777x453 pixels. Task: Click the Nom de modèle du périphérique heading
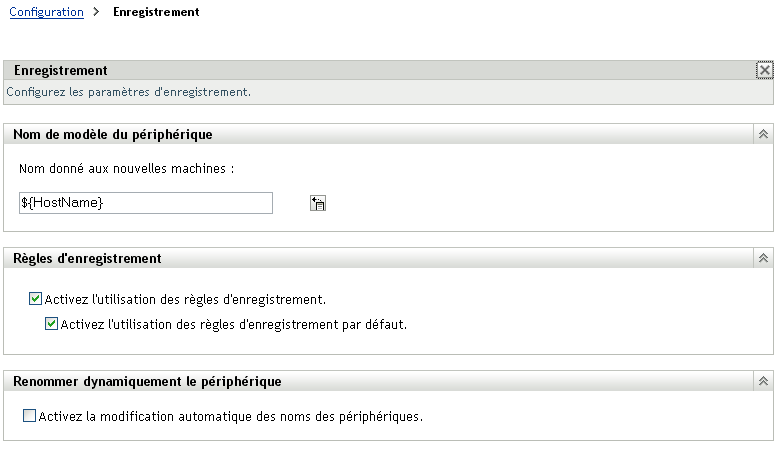112,134
